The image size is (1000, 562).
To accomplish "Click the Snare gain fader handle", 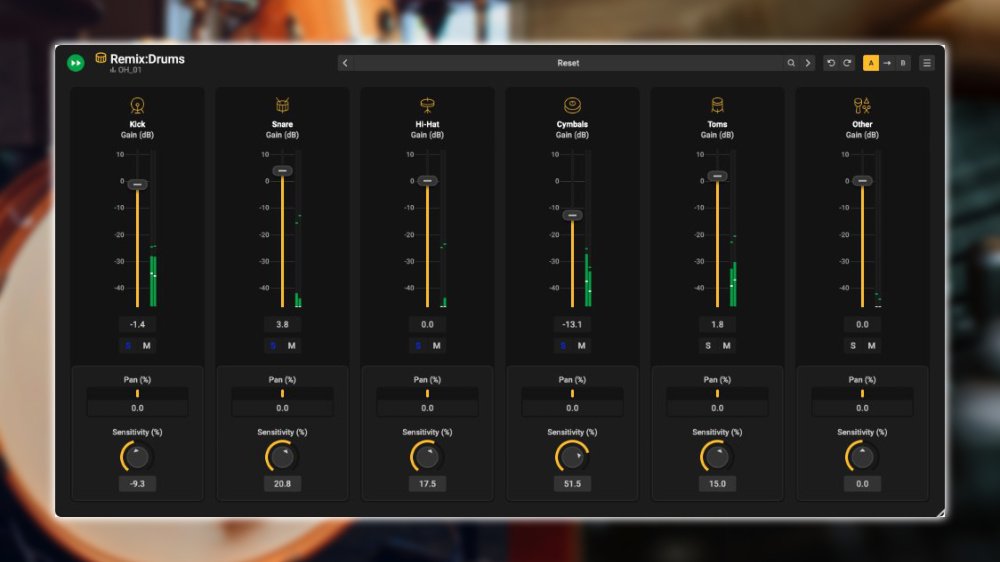I will coord(282,170).
